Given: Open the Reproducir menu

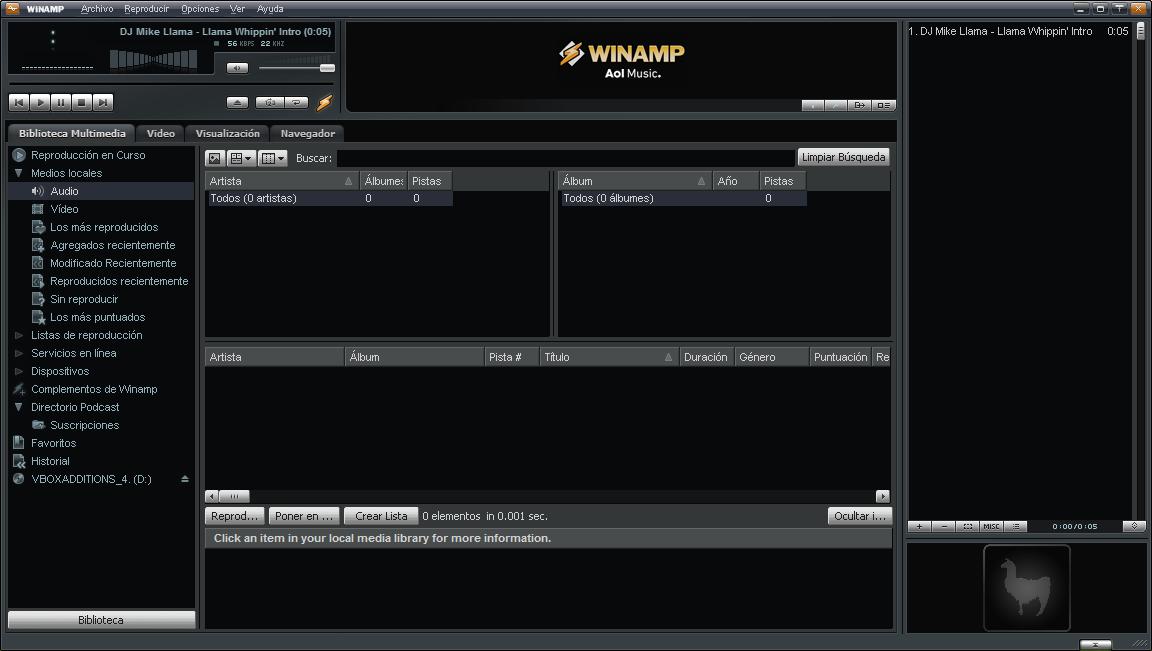Looking at the screenshot, I should 146,9.
